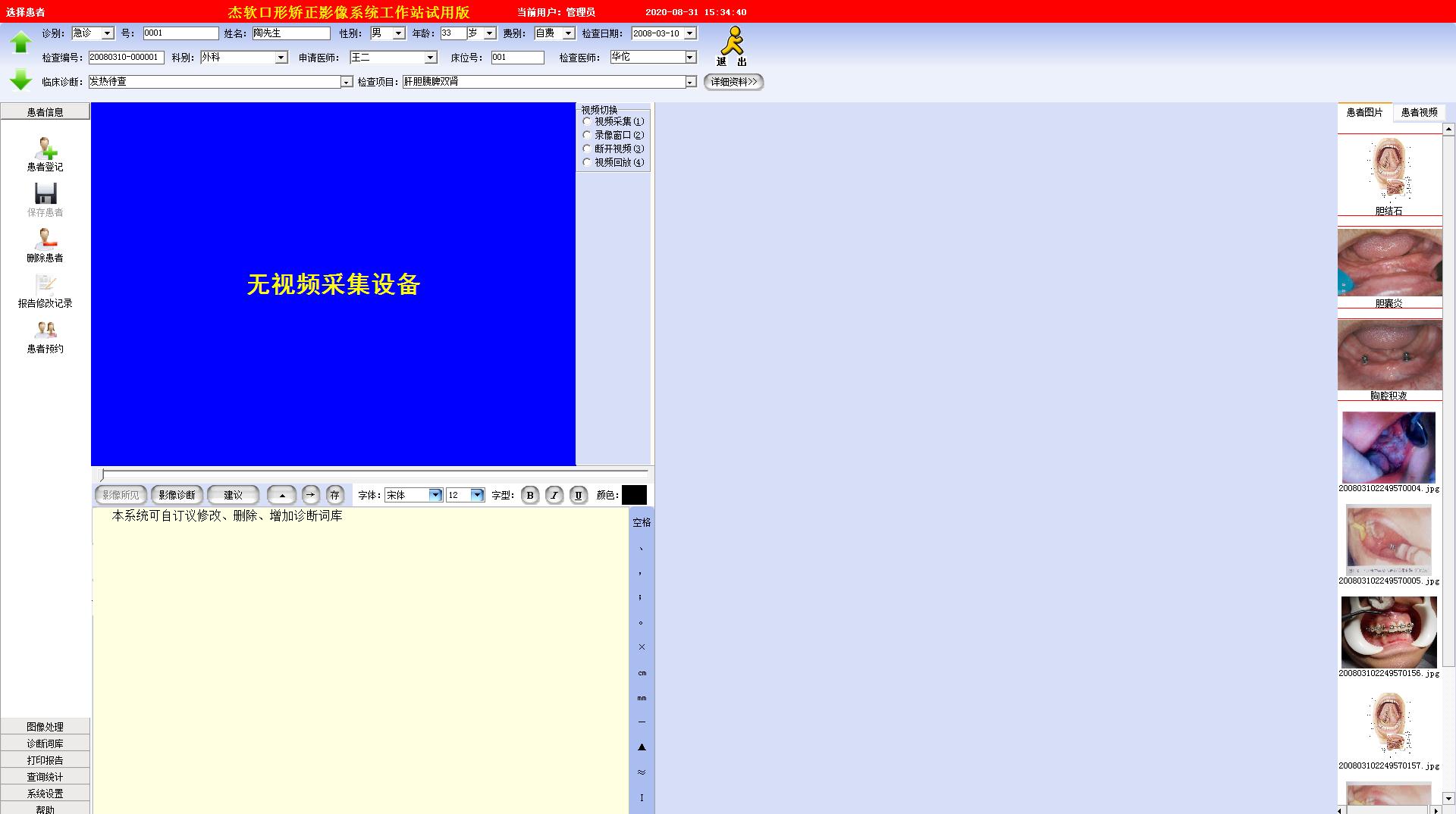Click the green up arrow icon
The height and width of the screenshot is (814, 1456).
[20, 42]
